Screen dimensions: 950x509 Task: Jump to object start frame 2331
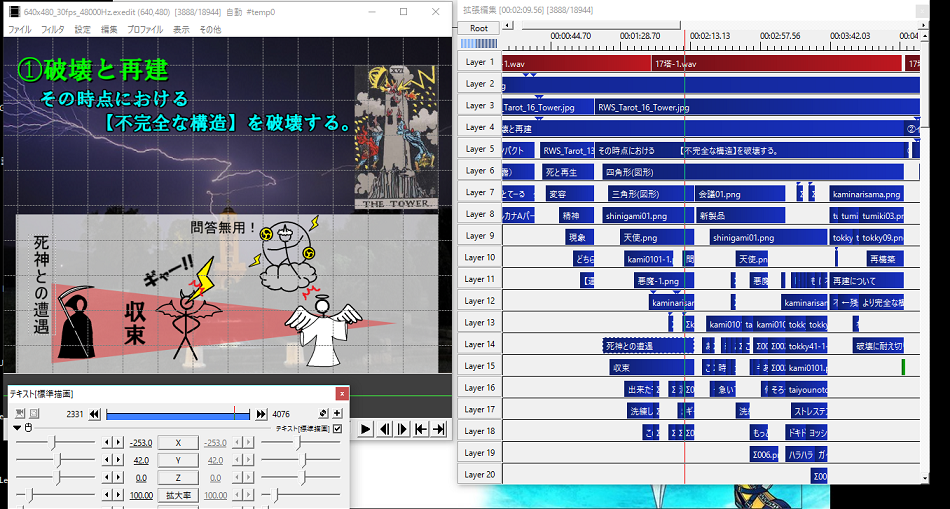click(95, 414)
